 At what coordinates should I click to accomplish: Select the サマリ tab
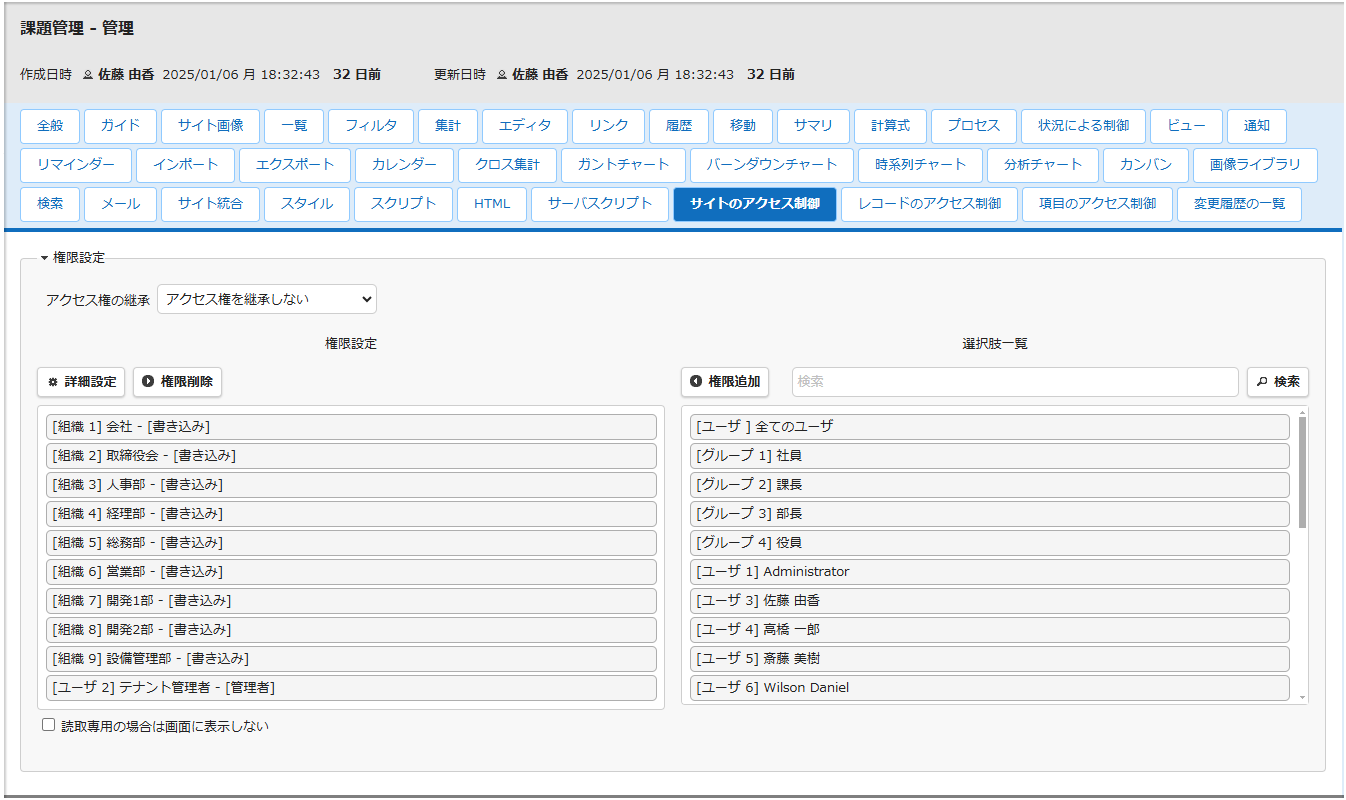(x=813, y=126)
